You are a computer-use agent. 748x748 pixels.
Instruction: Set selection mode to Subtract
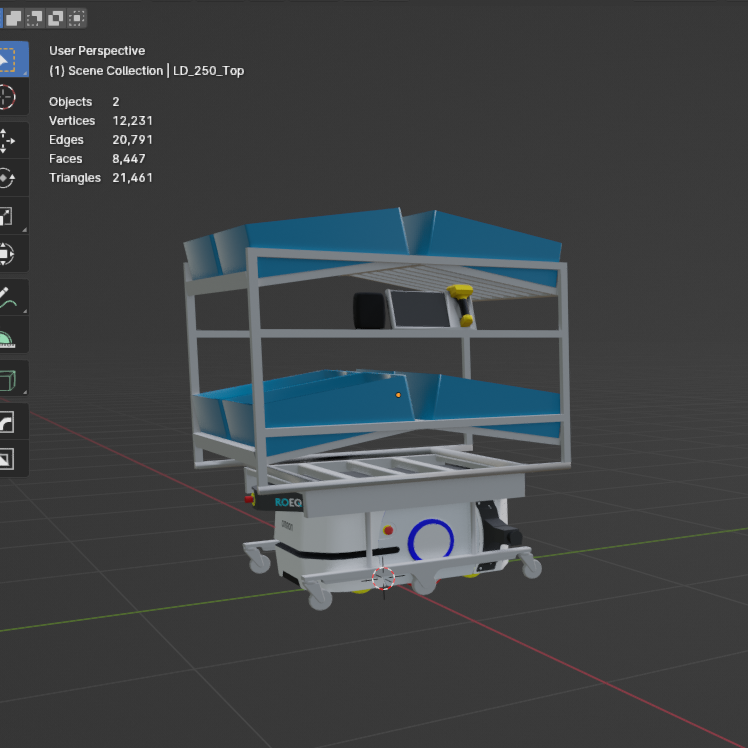coord(35,17)
